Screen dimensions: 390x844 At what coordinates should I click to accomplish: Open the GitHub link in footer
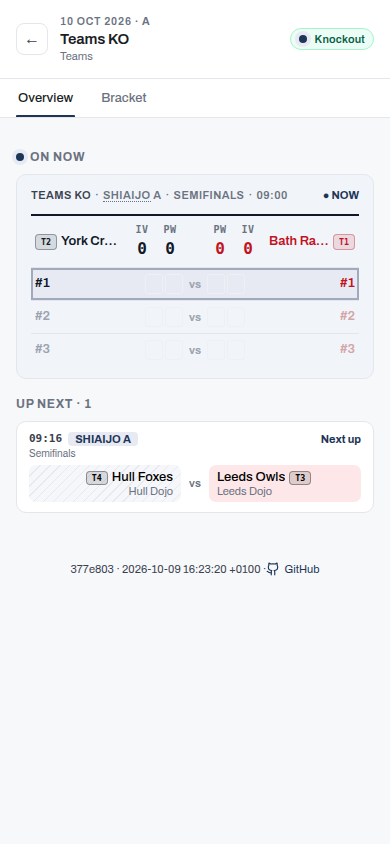(293, 569)
